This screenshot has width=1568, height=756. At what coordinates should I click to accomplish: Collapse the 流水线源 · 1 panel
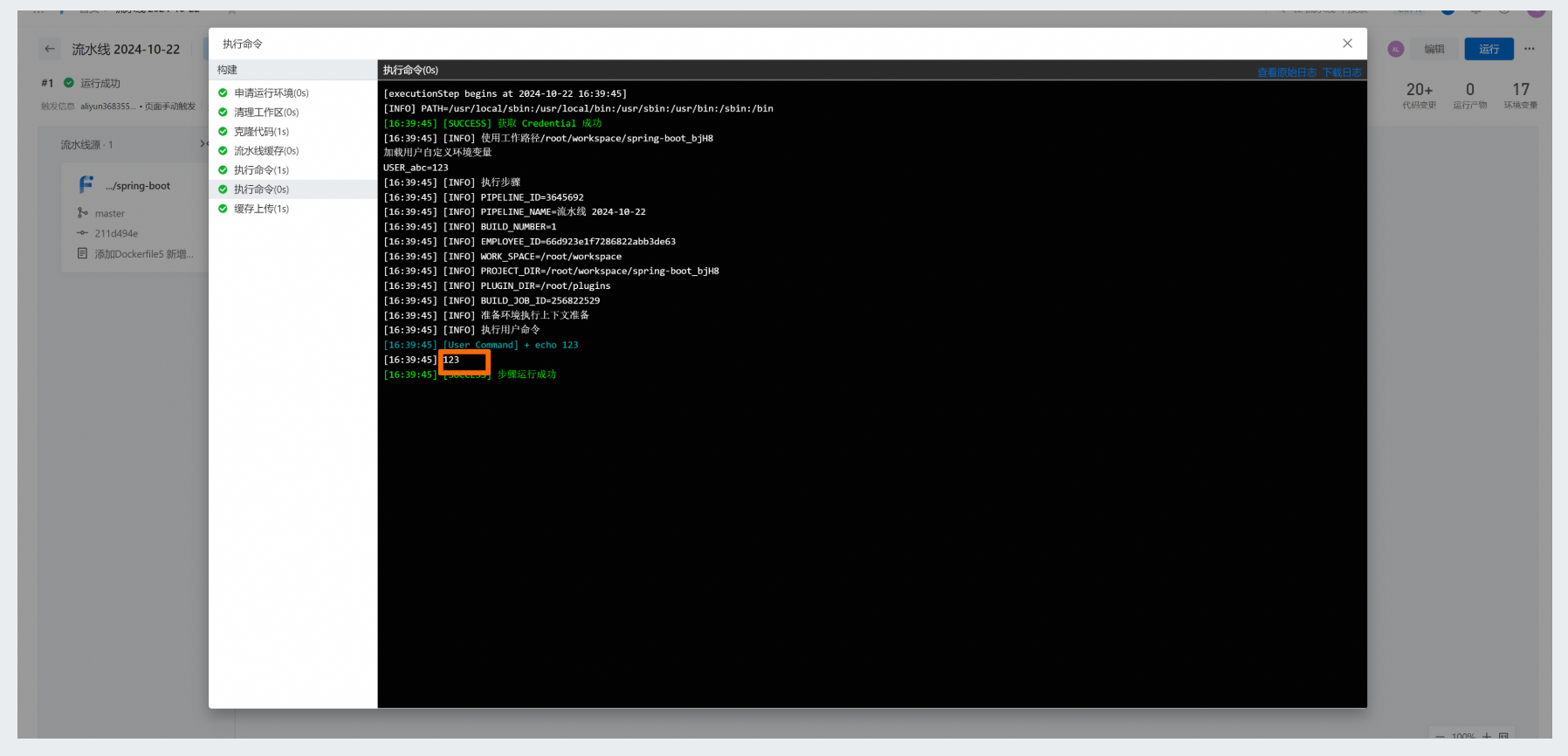203,144
